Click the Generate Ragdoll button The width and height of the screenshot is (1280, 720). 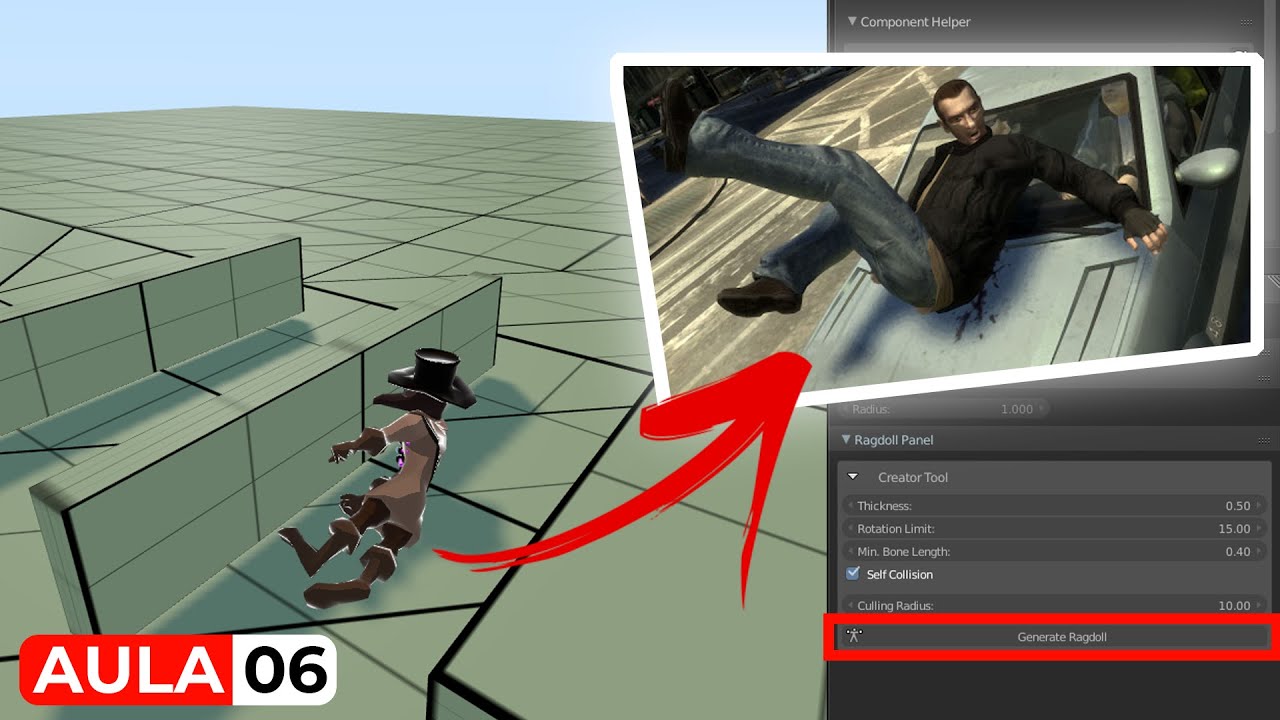(x=1054, y=637)
